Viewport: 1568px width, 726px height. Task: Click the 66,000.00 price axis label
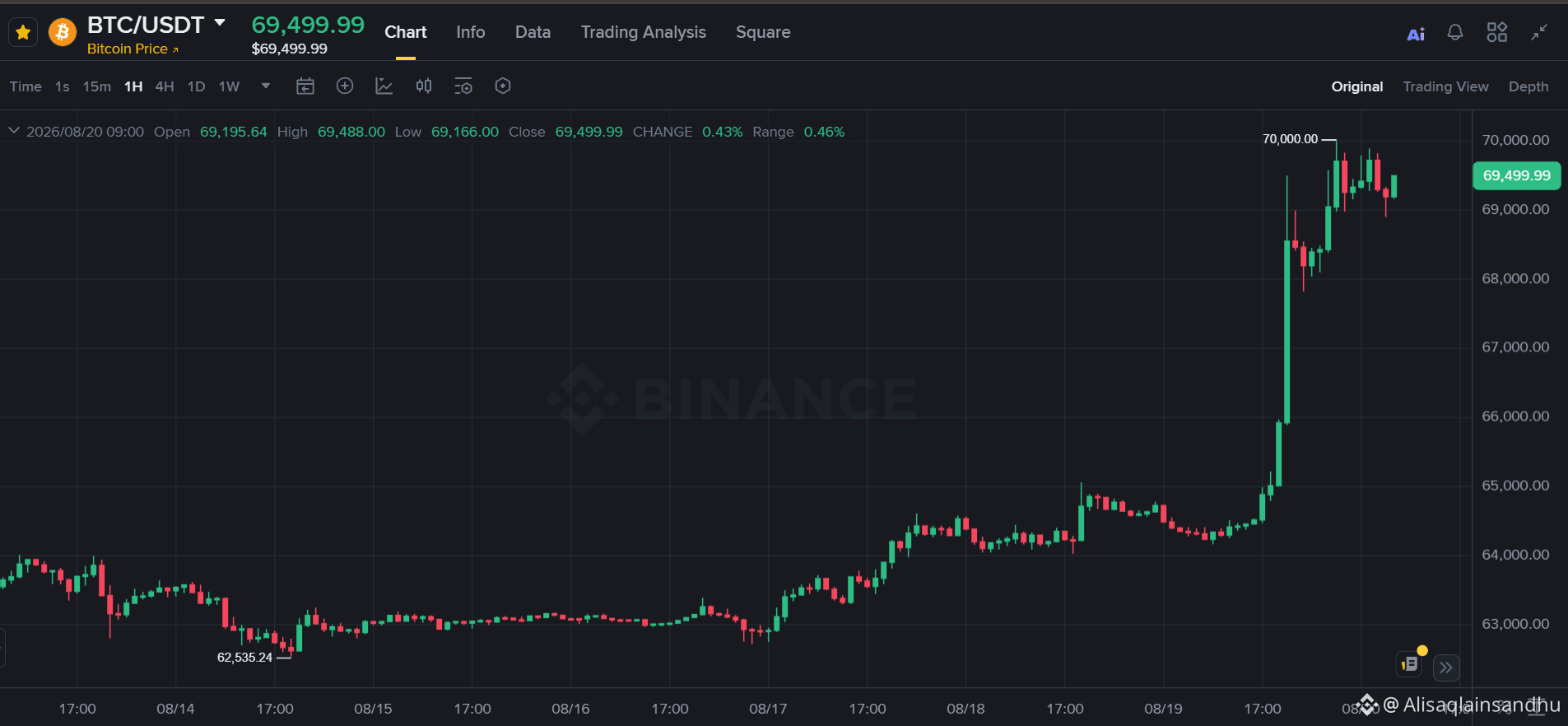pos(1515,417)
